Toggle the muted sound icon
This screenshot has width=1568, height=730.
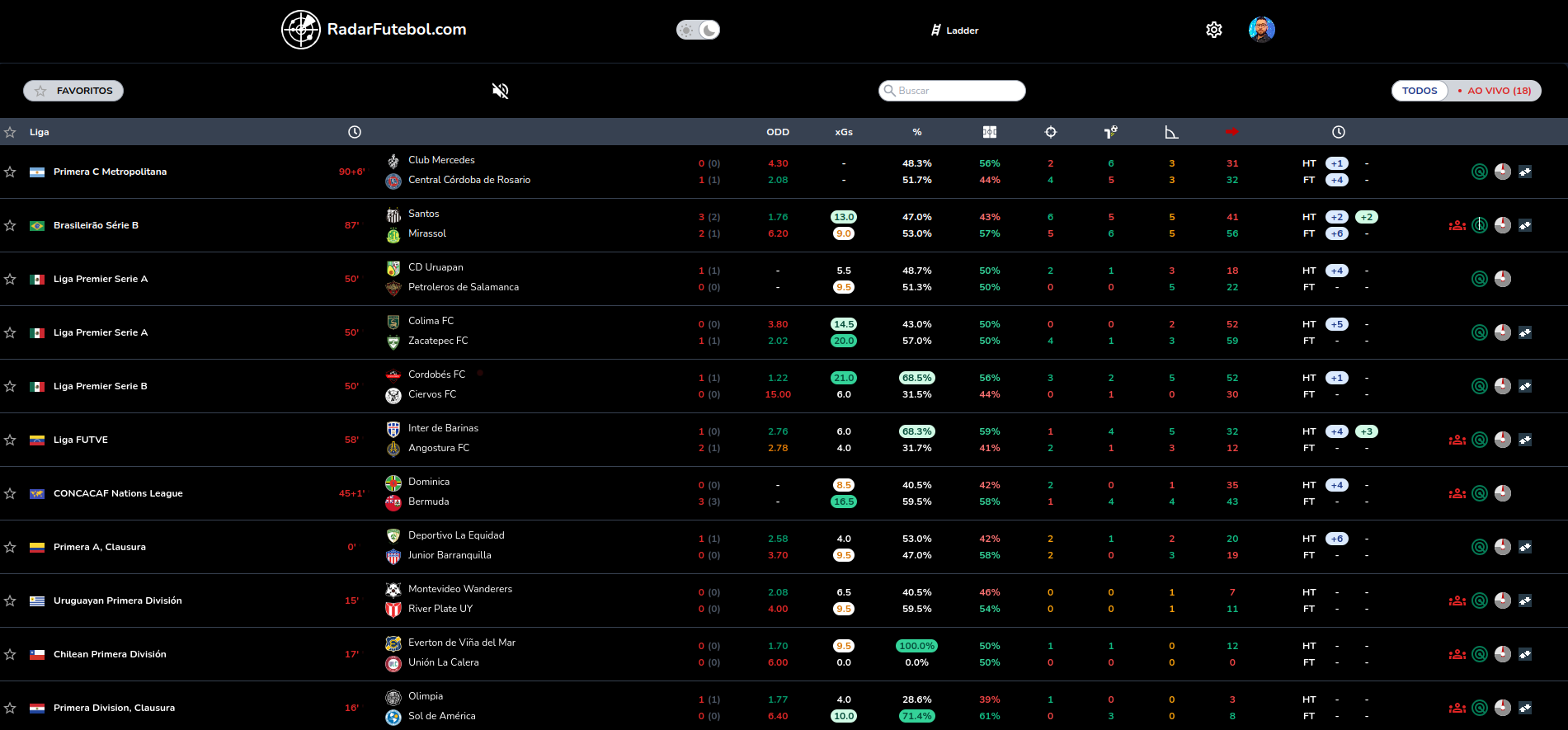point(501,91)
